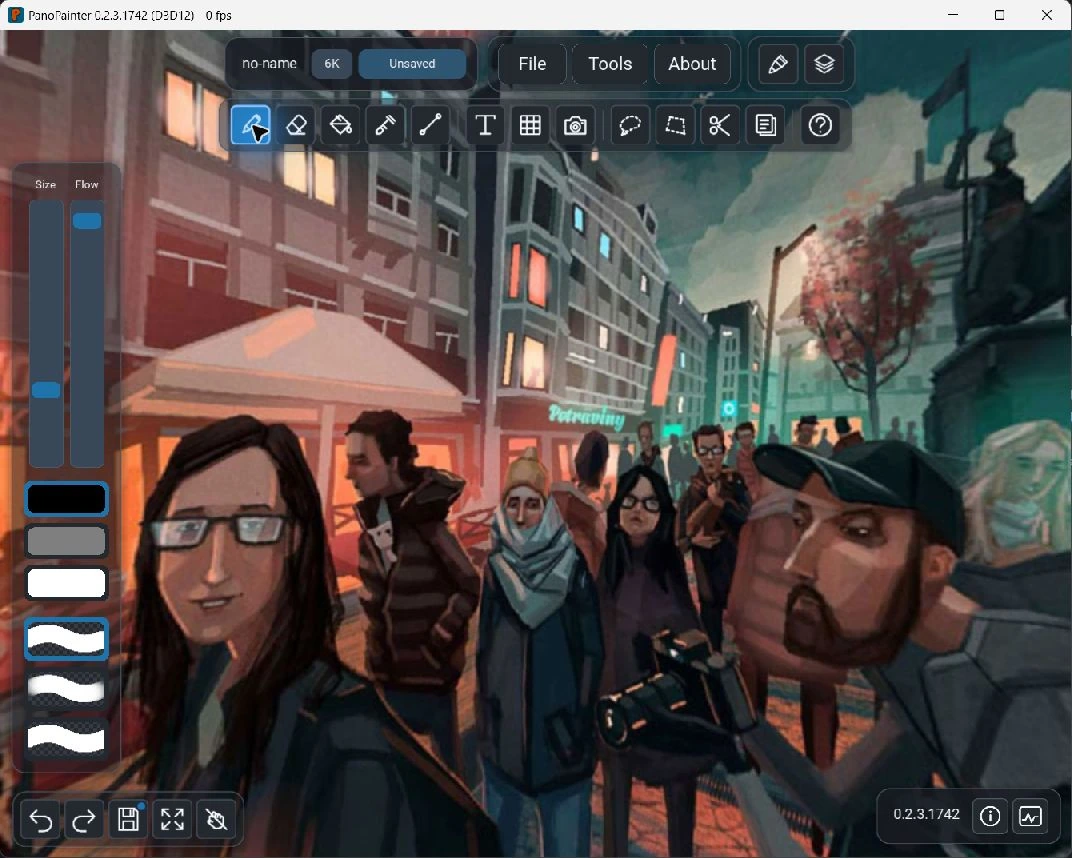Open the help question mark icon

(x=820, y=125)
